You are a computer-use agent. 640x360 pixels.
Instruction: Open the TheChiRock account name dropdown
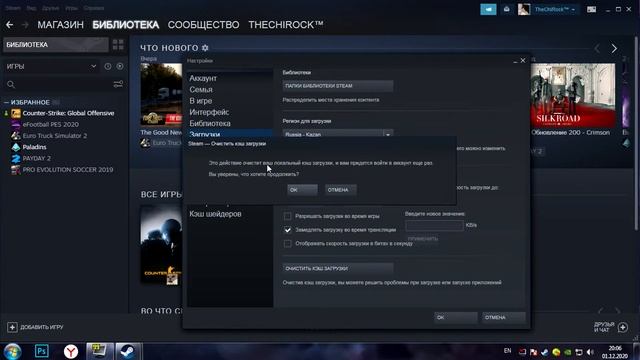pyautogui.click(x=555, y=9)
